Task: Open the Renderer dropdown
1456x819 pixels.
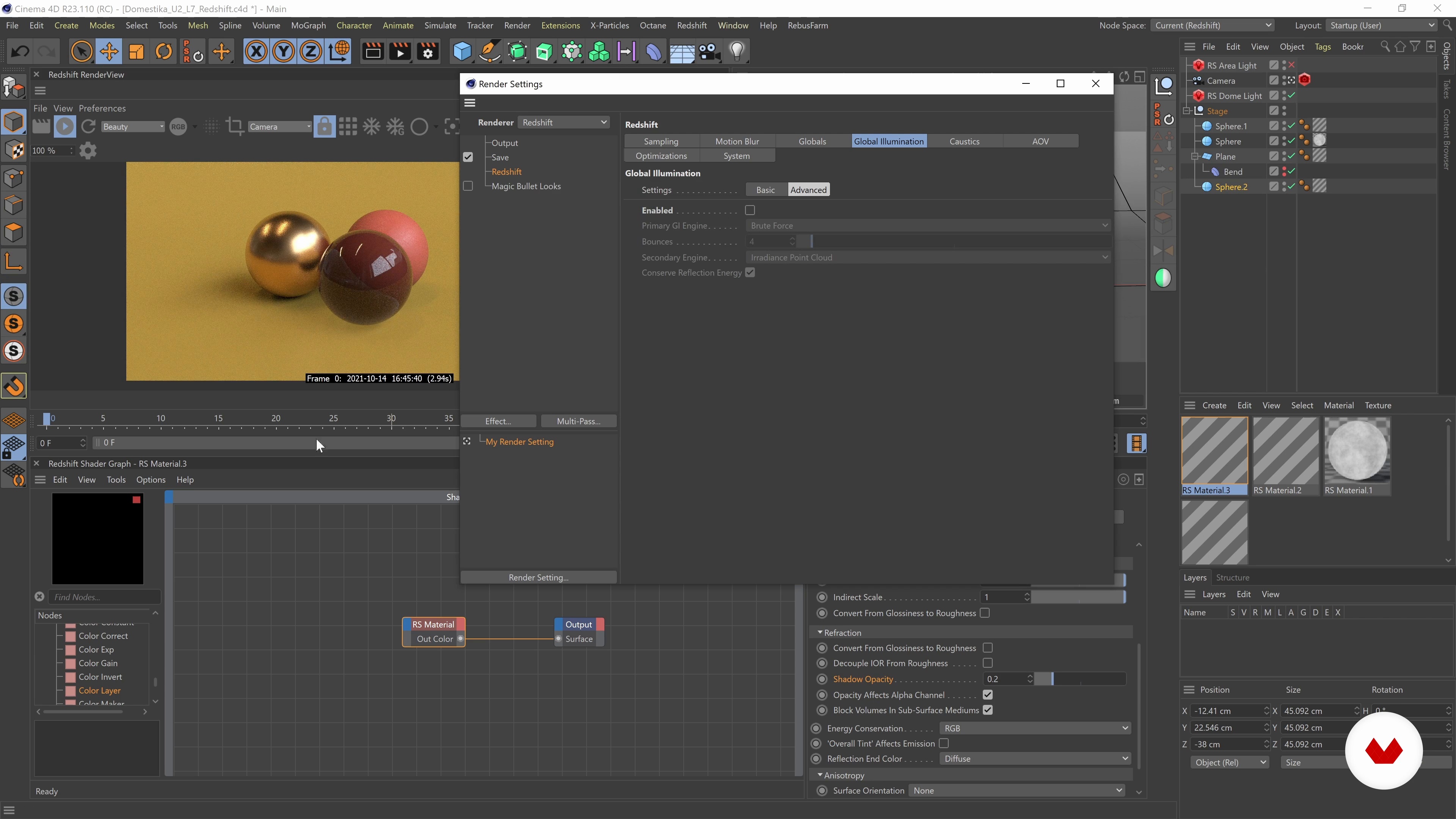Action: click(563, 122)
